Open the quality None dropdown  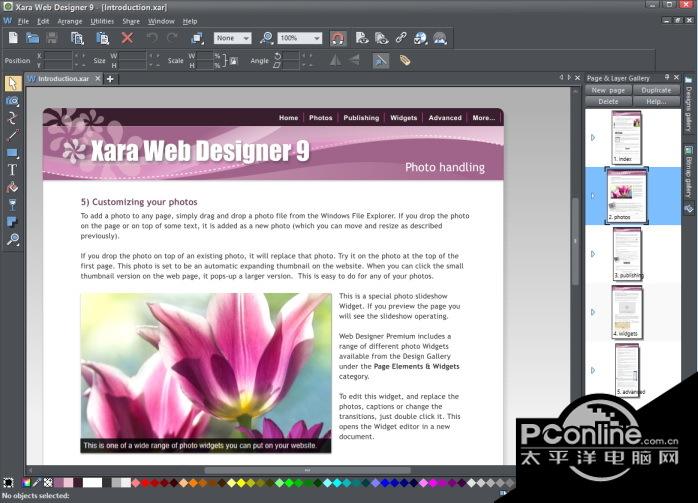(x=232, y=38)
